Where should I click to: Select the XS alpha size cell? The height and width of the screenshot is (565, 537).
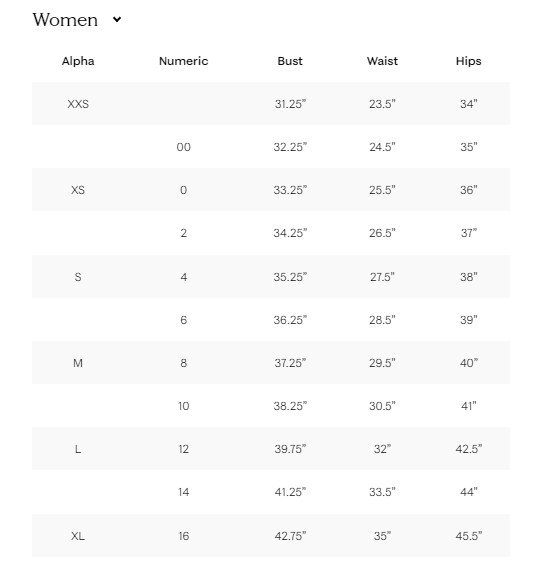point(78,190)
